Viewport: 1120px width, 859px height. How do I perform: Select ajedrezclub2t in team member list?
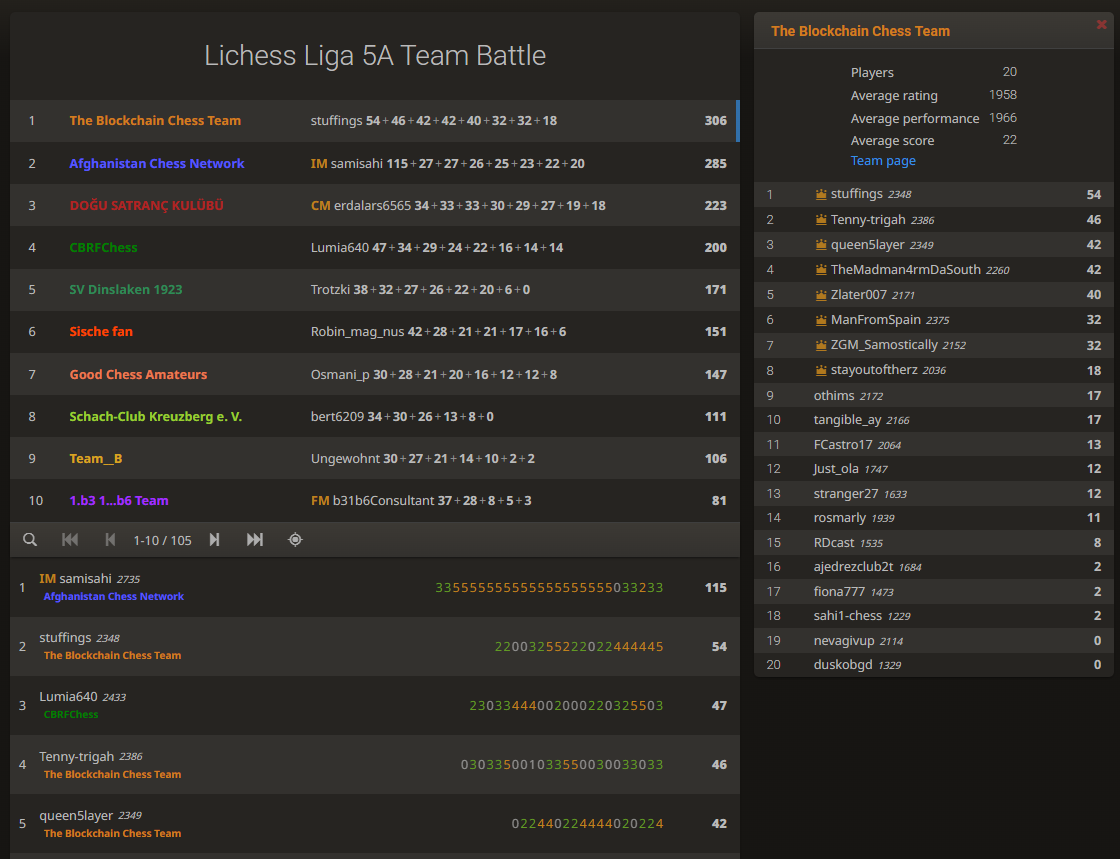point(933,567)
